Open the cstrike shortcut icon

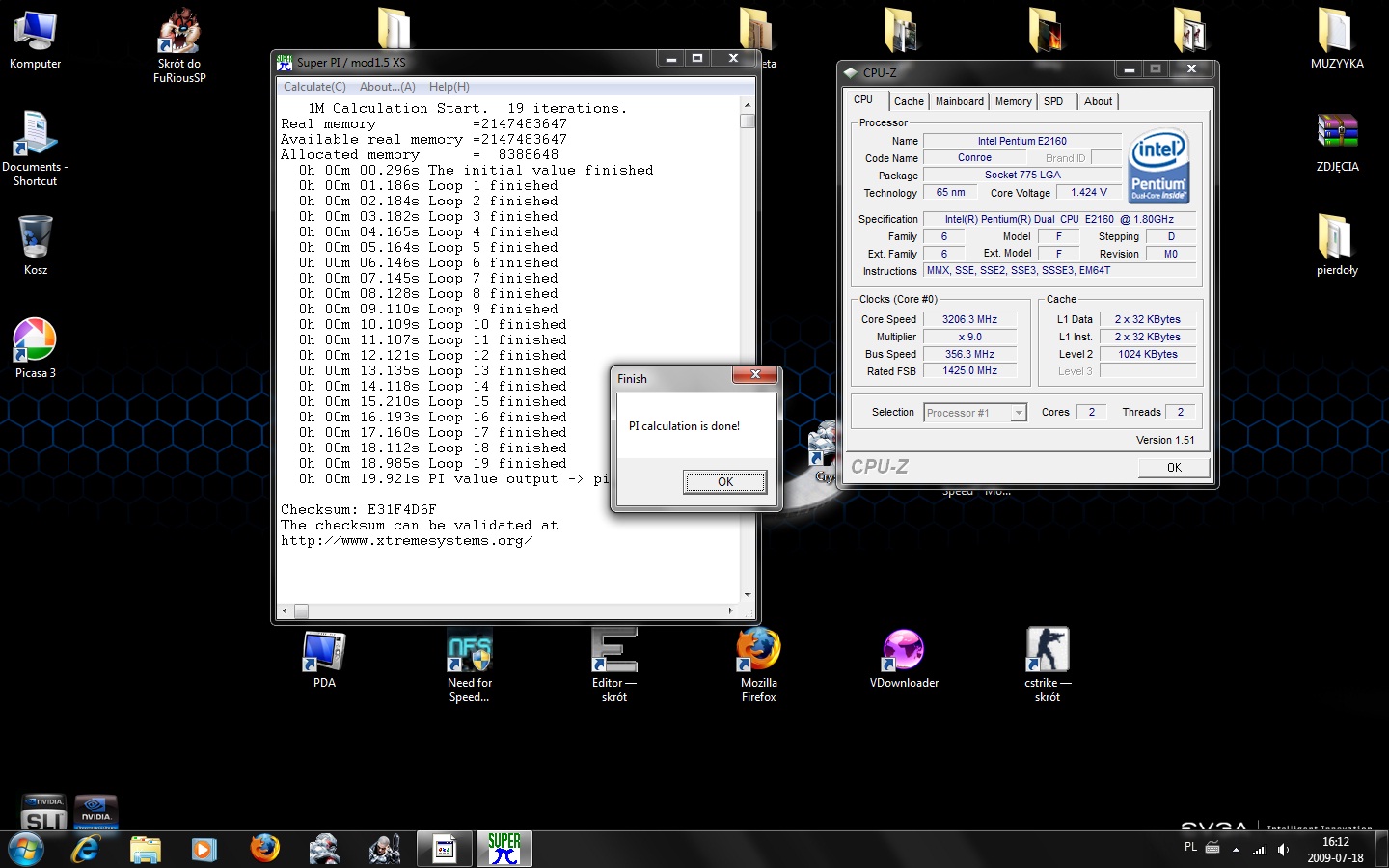point(1048,650)
